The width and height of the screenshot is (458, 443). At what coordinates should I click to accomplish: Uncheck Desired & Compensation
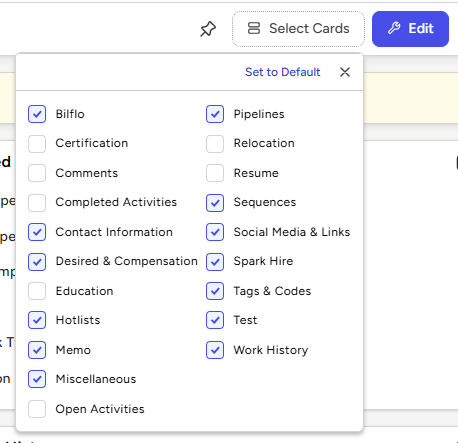37,262
